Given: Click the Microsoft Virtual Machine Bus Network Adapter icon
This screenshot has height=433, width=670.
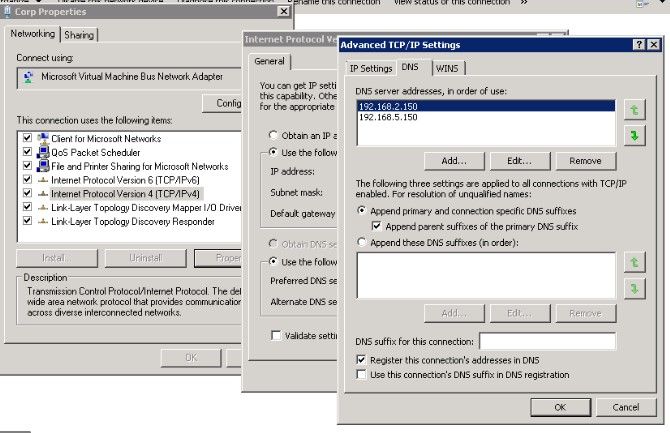Looking at the screenshot, I should tap(25, 76).
